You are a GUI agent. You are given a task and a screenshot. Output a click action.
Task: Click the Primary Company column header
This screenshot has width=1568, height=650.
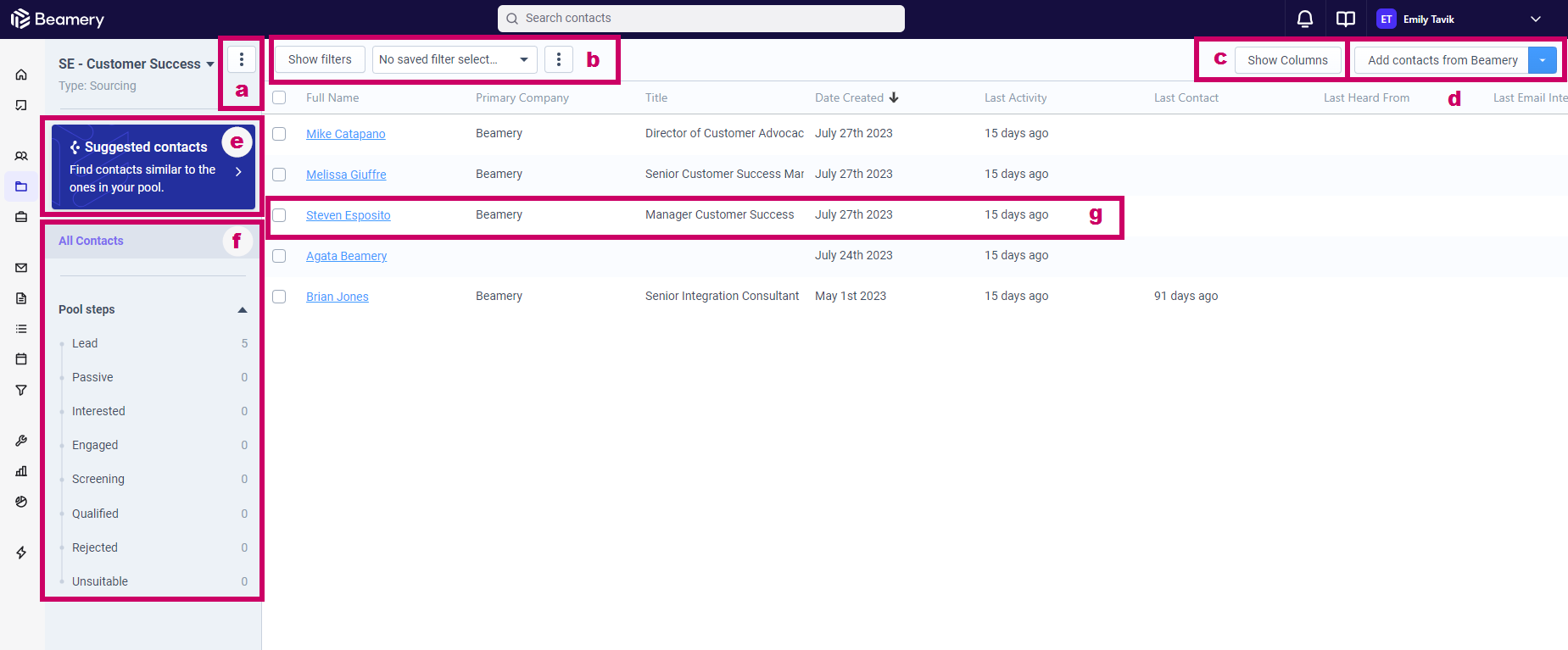pos(522,97)
